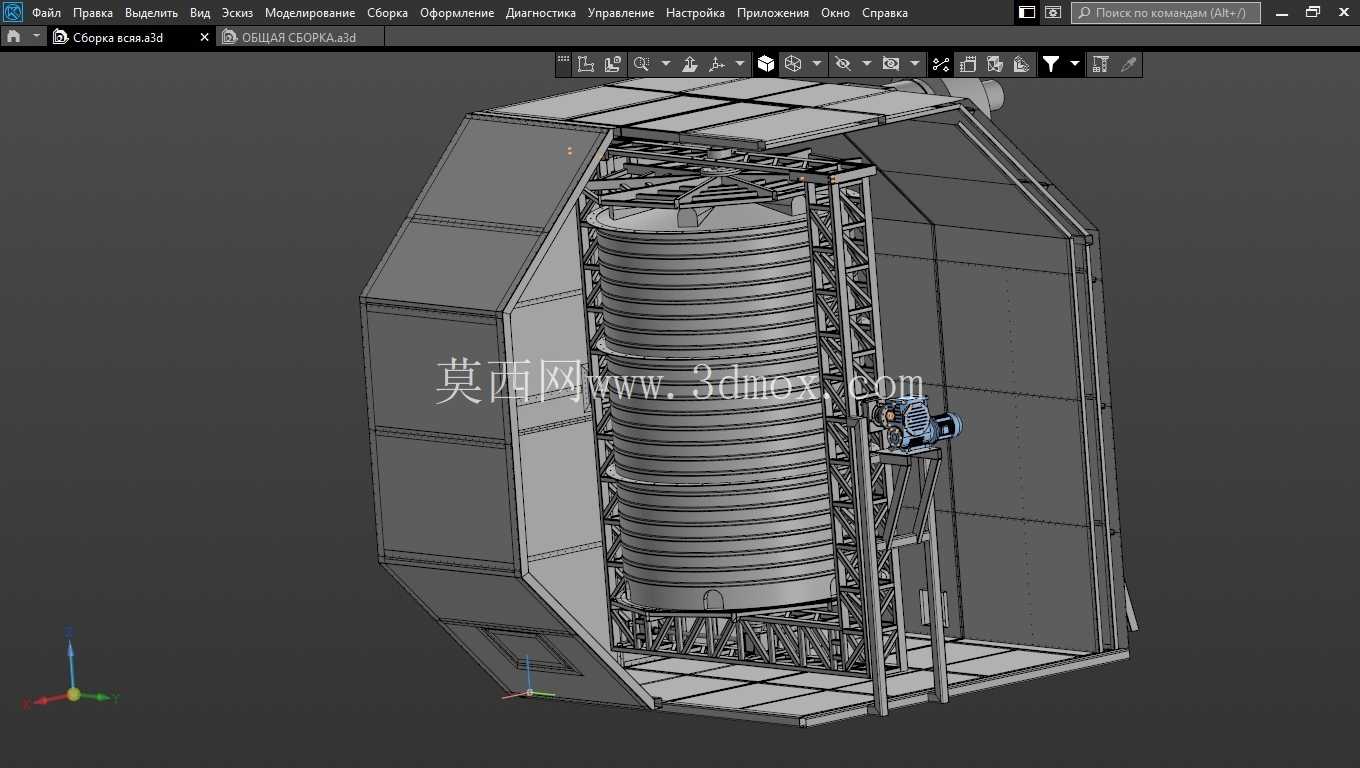Expand the wireframe display dropdown arrow
The width and height of the screenshot is (1360, 768).
817,64
